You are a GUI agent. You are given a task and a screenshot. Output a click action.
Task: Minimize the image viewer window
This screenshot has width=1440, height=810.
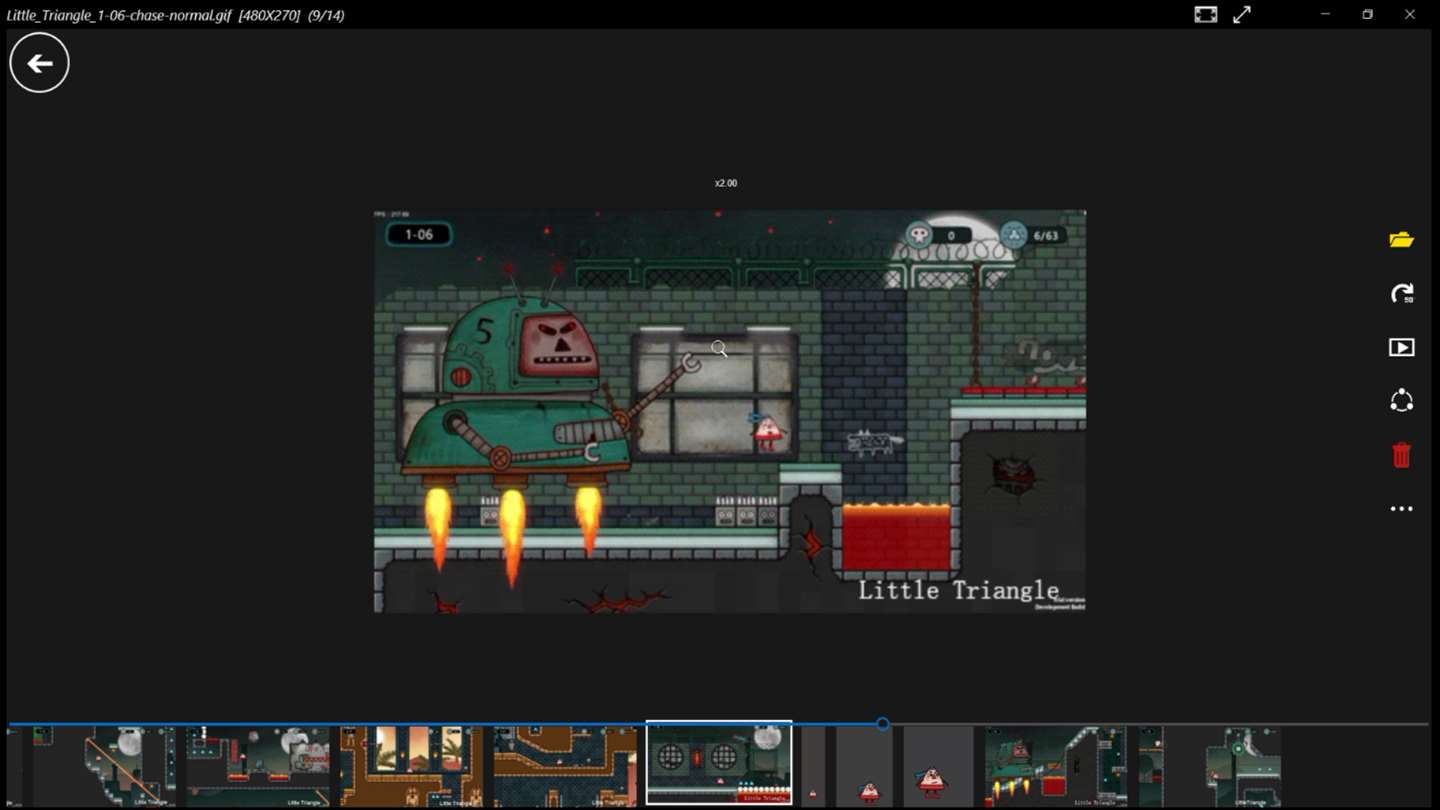click(x=1325, y=15)
